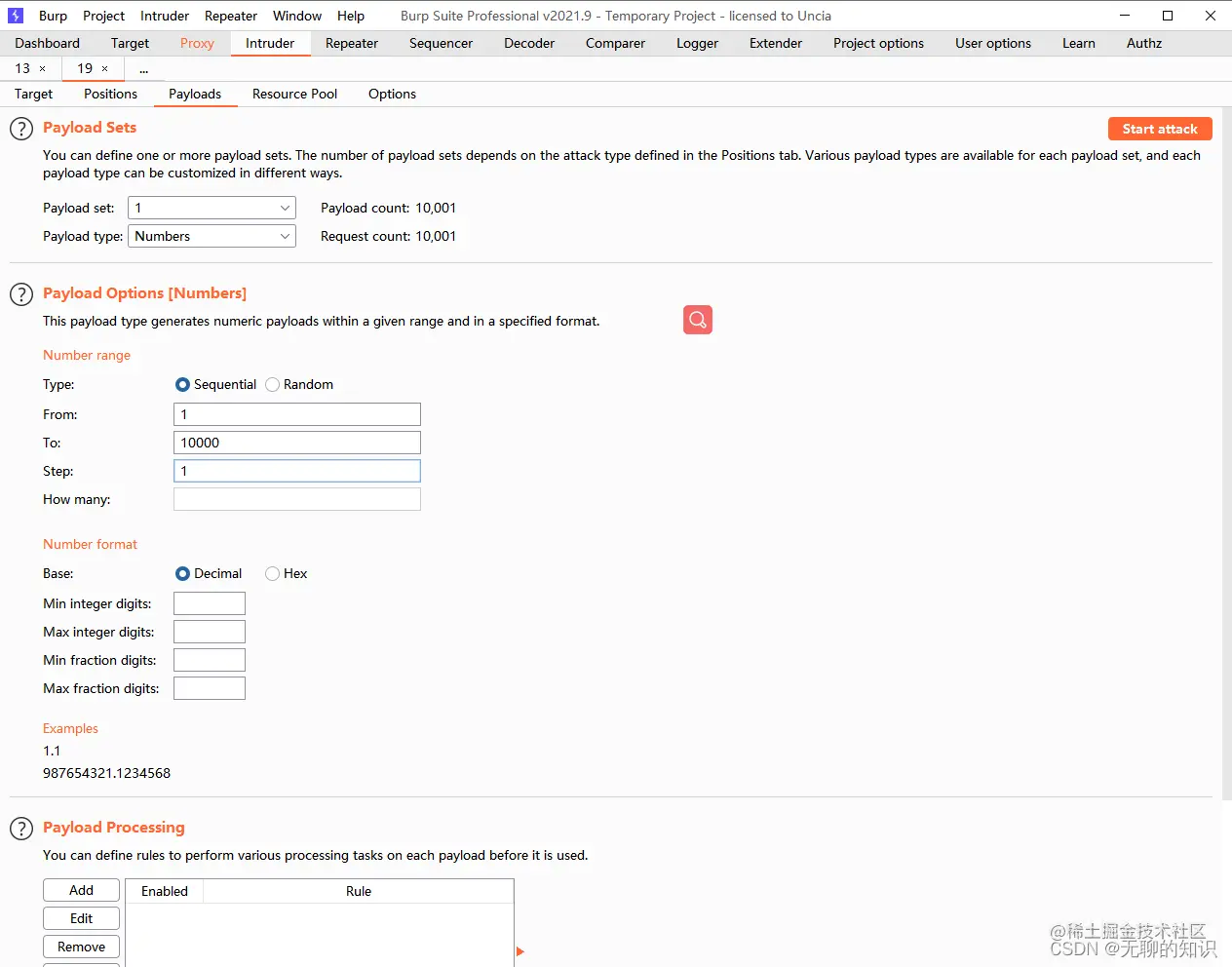
Task: Select Hex base option
Action: pyautogui.click(x=272, y=573)
